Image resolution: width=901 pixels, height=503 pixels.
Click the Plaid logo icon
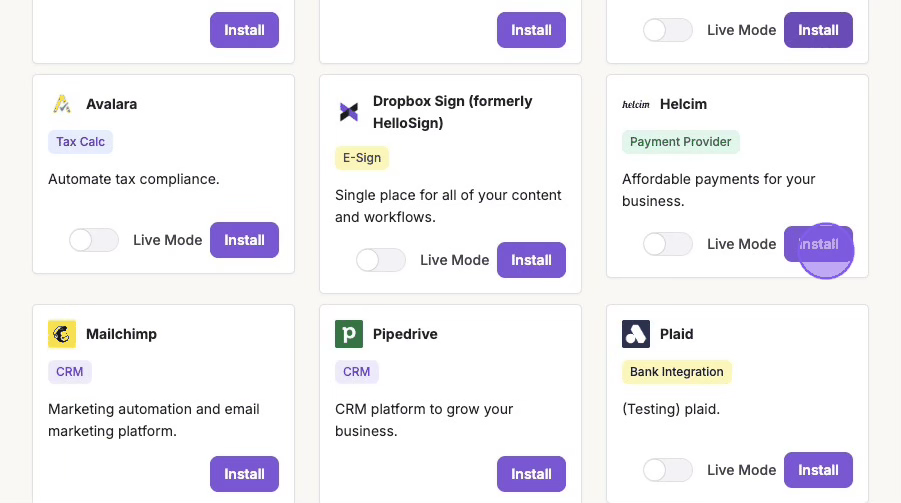[636, 334]
